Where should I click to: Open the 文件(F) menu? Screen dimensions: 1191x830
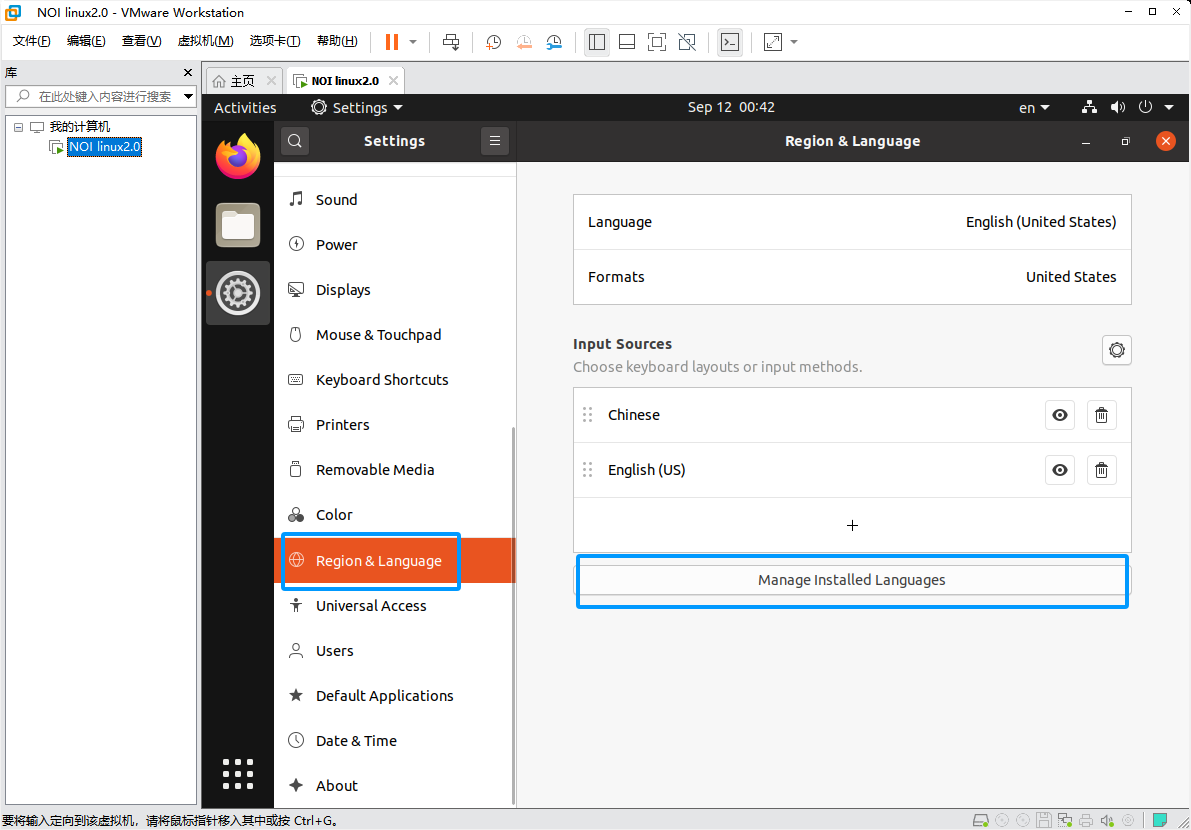32,41
